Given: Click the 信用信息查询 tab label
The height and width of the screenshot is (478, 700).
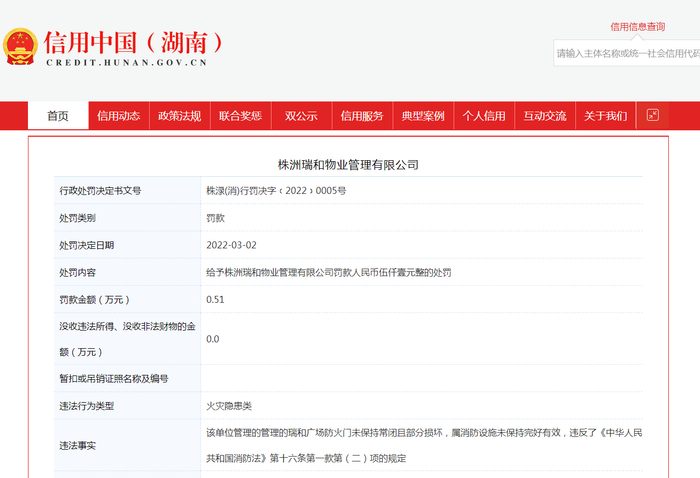Looking at the screenshot, I should coord(638,27).
